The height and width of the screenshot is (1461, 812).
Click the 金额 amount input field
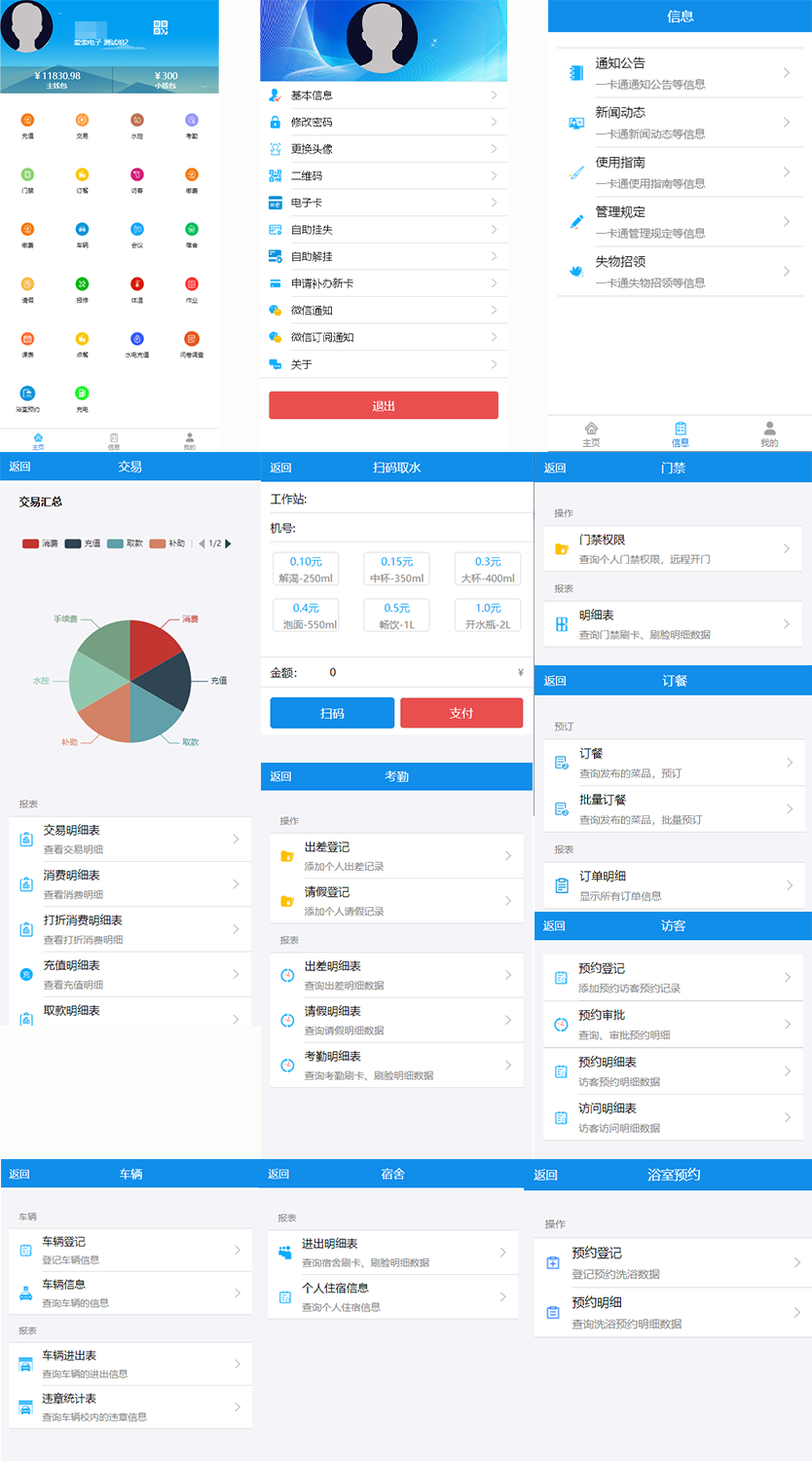coord(419,672)
